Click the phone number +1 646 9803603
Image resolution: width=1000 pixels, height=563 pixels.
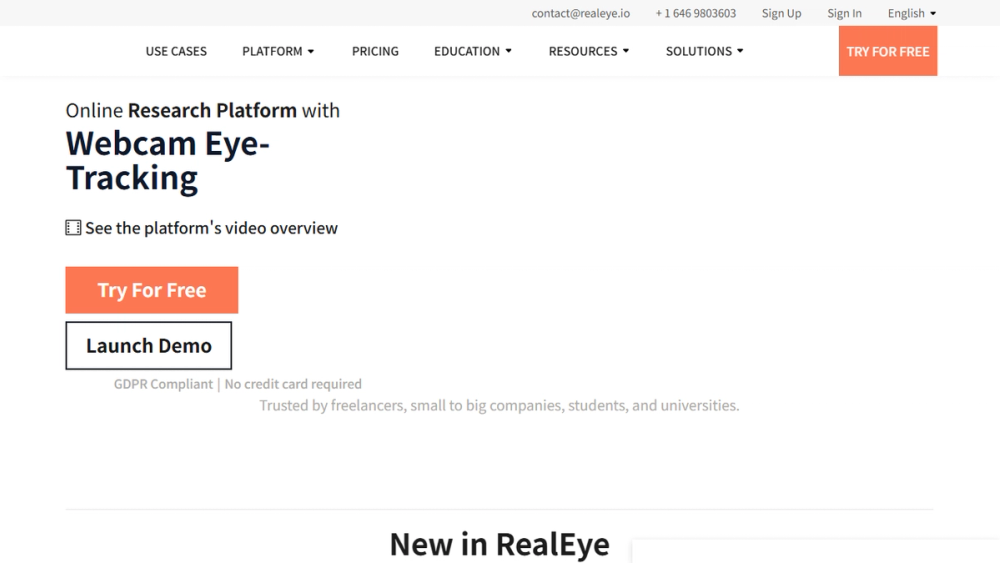pyautogui.click(x=695, y=13)
